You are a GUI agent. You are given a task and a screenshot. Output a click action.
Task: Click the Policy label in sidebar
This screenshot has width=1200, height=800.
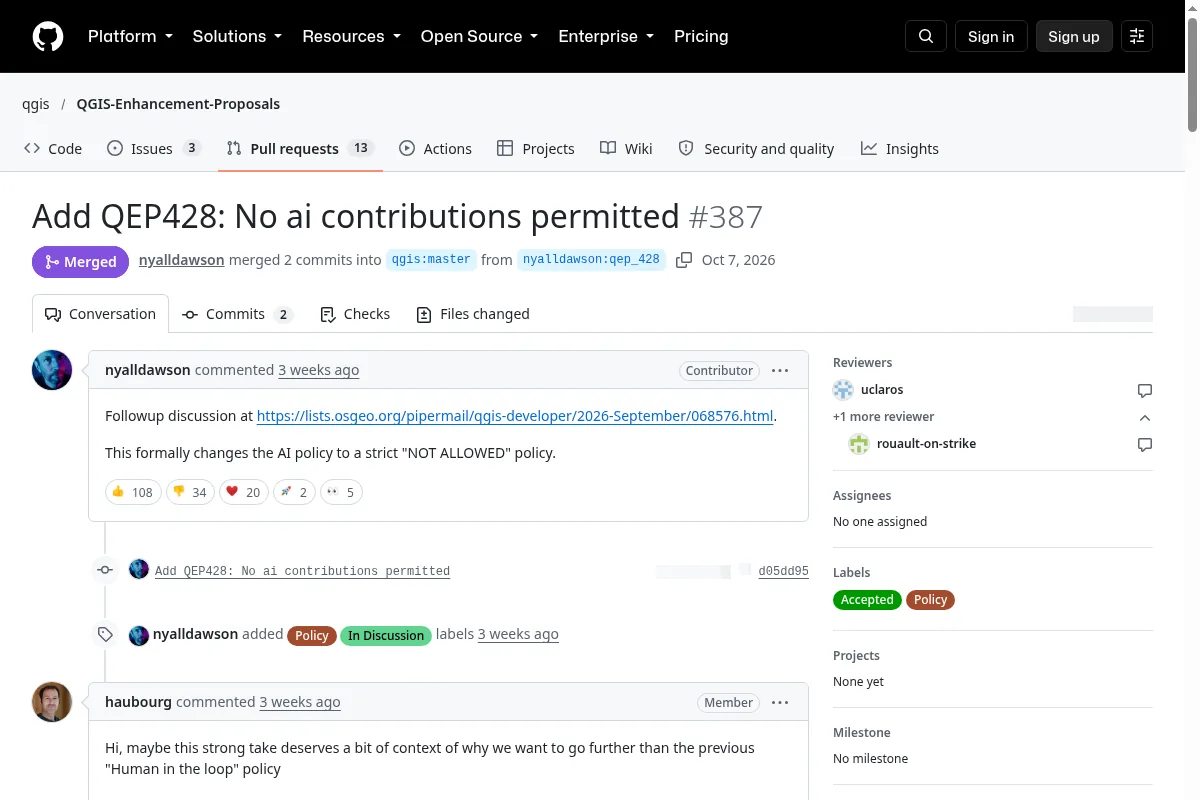(930, 600)
